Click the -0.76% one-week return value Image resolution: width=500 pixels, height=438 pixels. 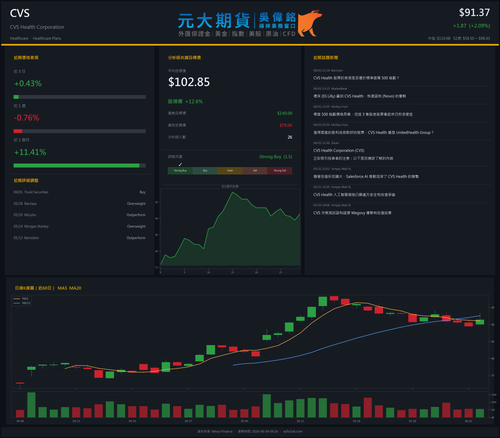point(26,118)
